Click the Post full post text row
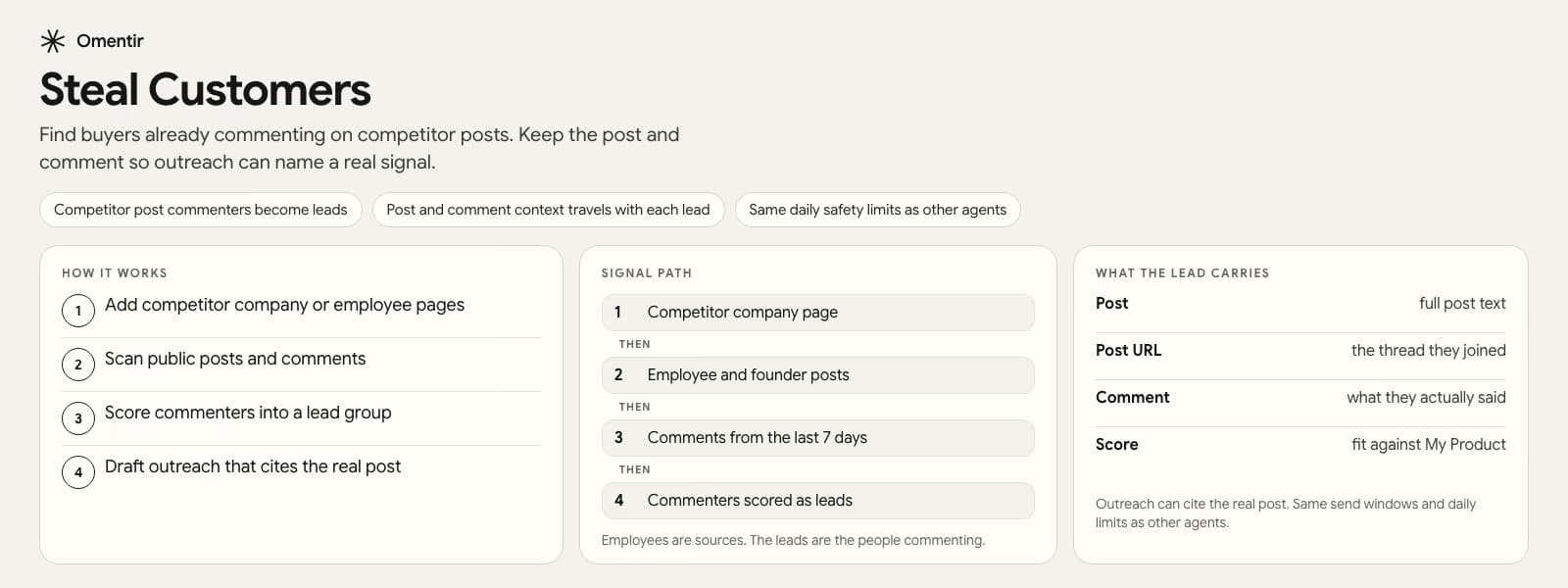This screenshot has height=588, width=1568. (1300, 304)
